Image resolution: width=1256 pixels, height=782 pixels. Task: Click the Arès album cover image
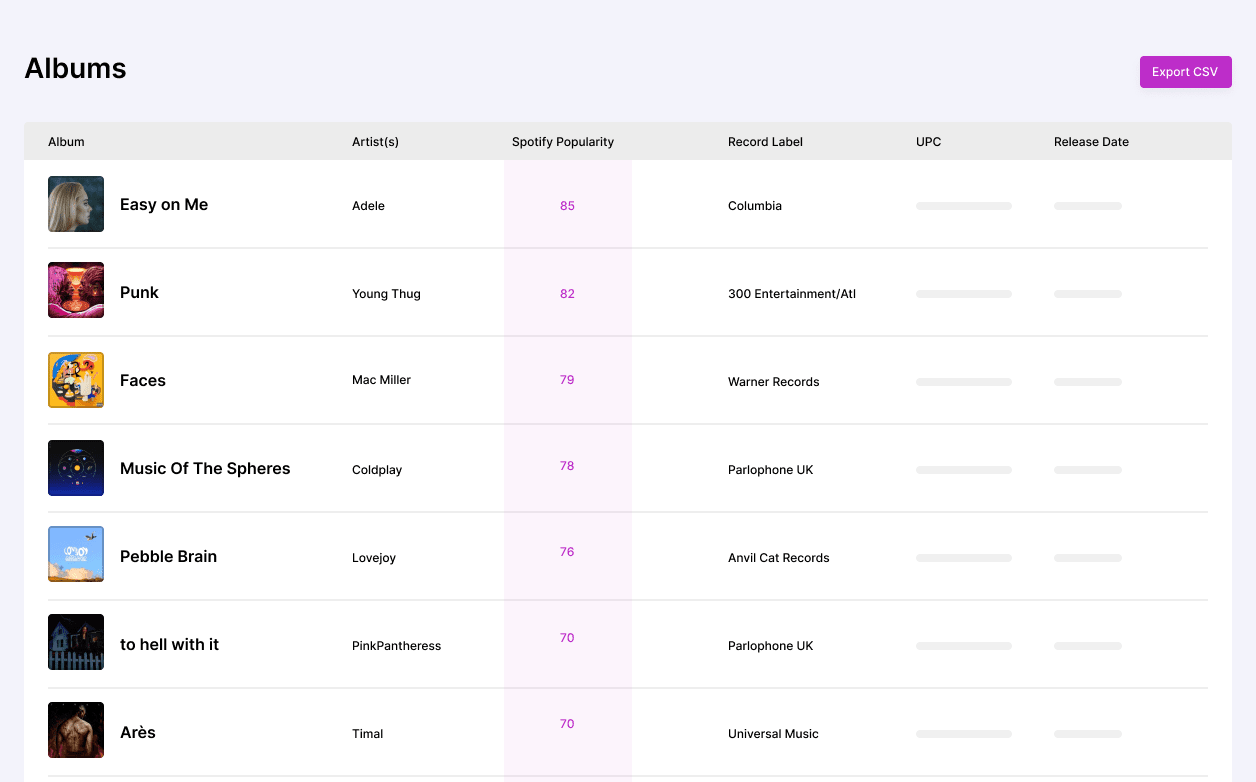coord(76,730)
